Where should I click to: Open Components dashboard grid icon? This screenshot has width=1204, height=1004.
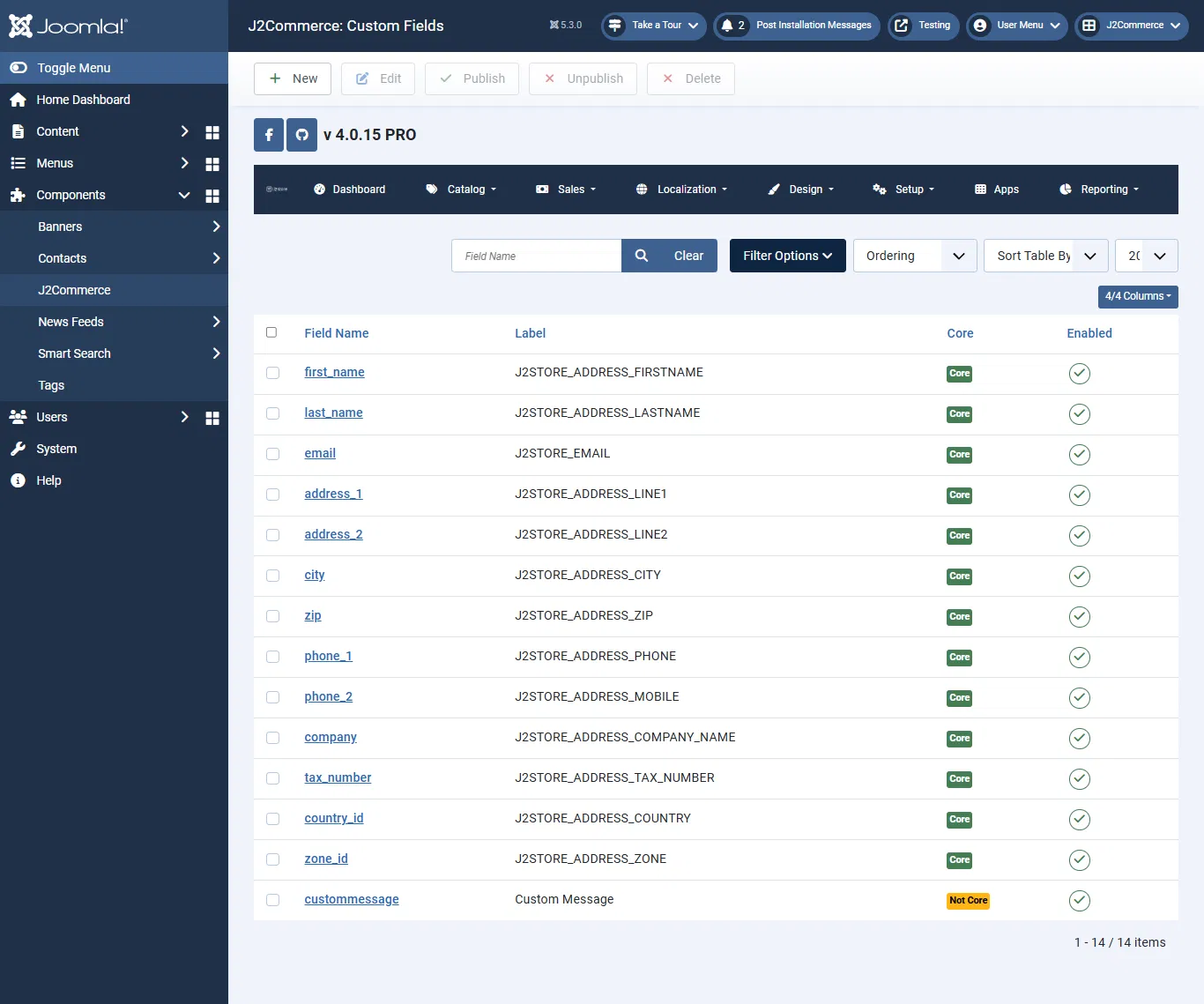[212, 196]
